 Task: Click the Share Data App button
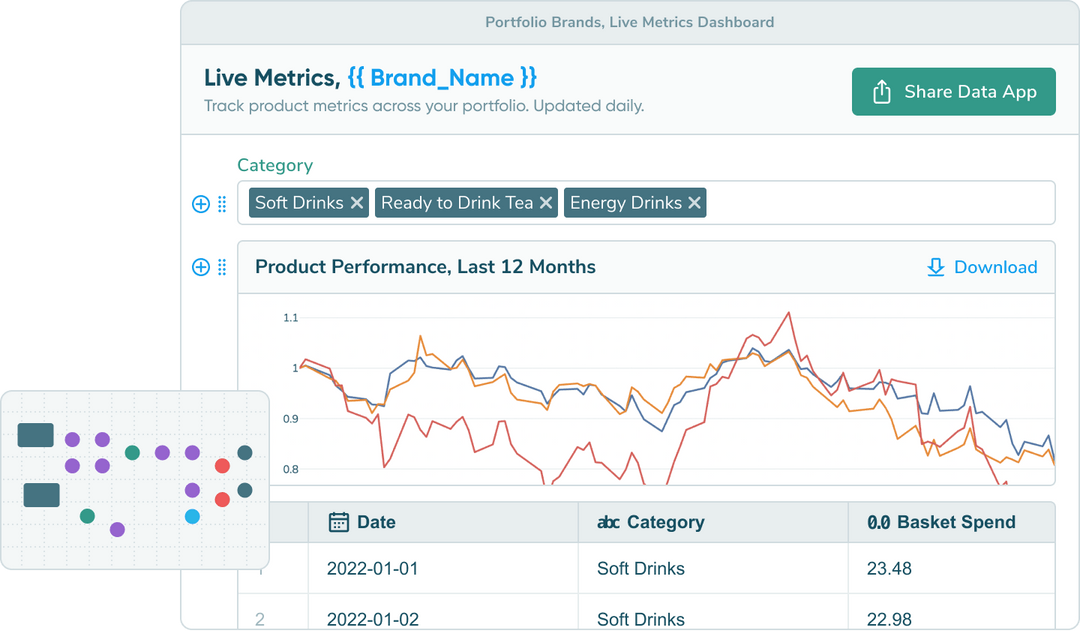(953, 90)
